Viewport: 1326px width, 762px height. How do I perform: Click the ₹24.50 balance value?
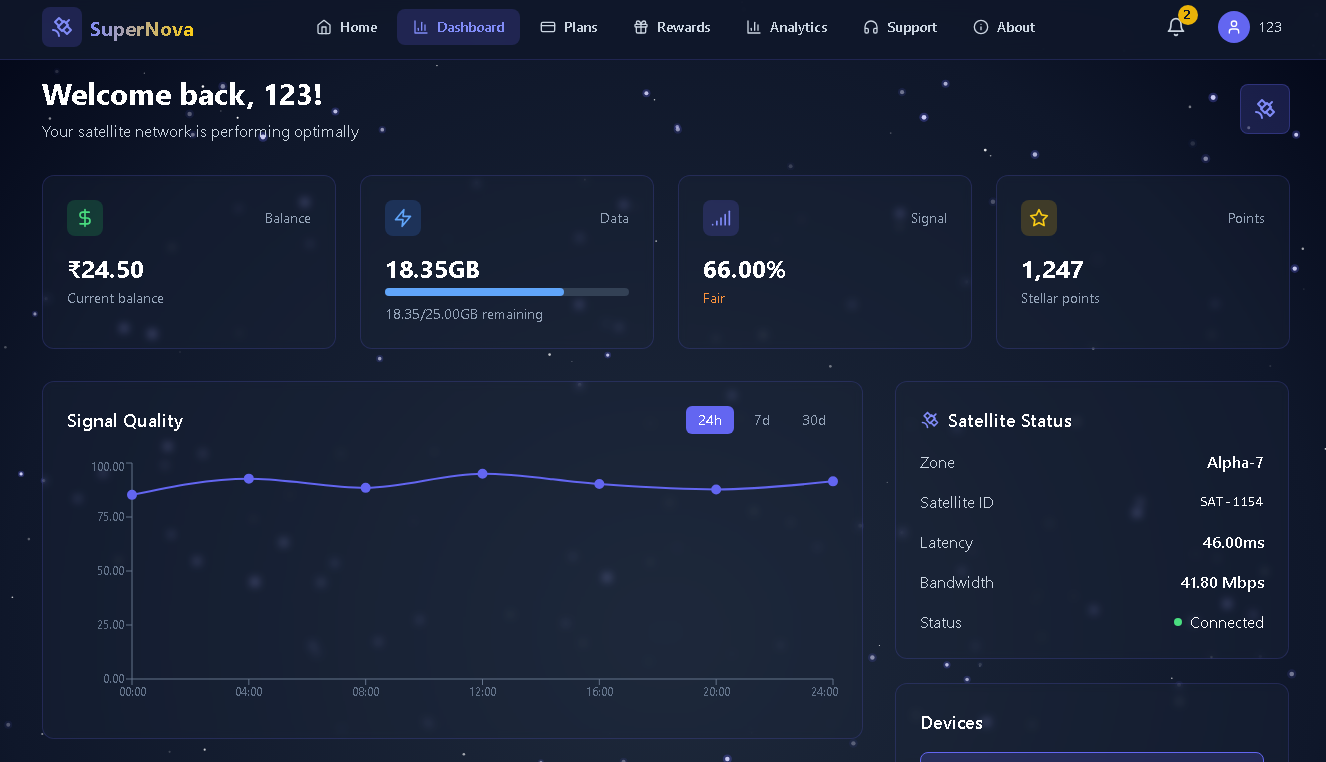pyautogui.click(x=106, y=270)
